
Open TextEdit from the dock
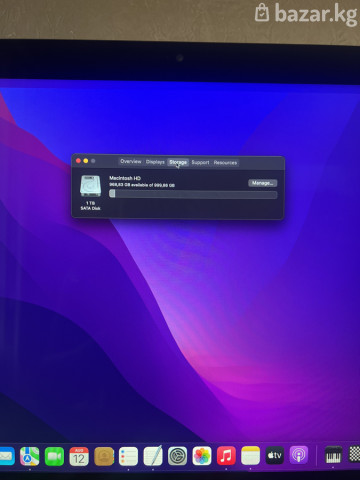(x=153, y=456)
